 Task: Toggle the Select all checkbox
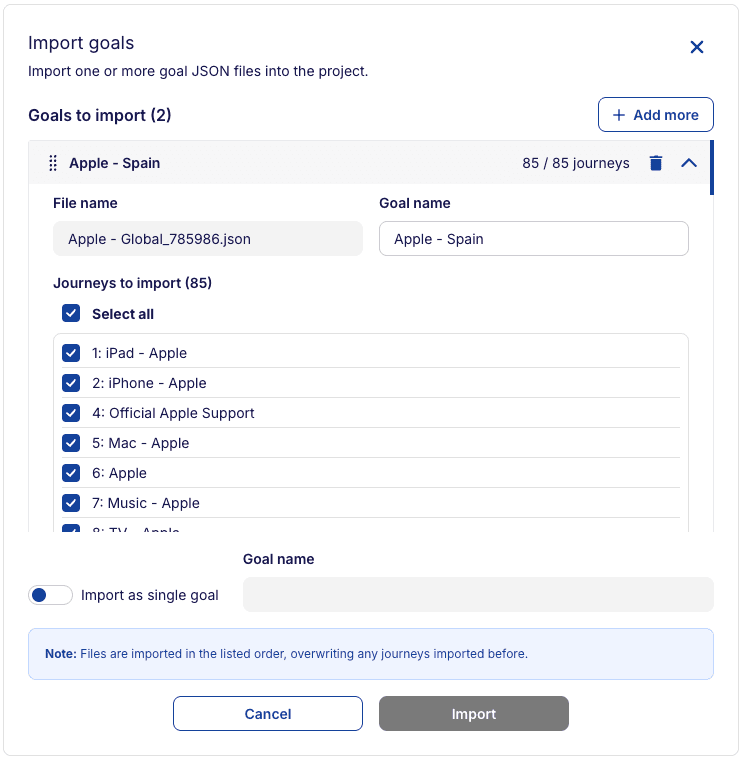coord(71,313)
